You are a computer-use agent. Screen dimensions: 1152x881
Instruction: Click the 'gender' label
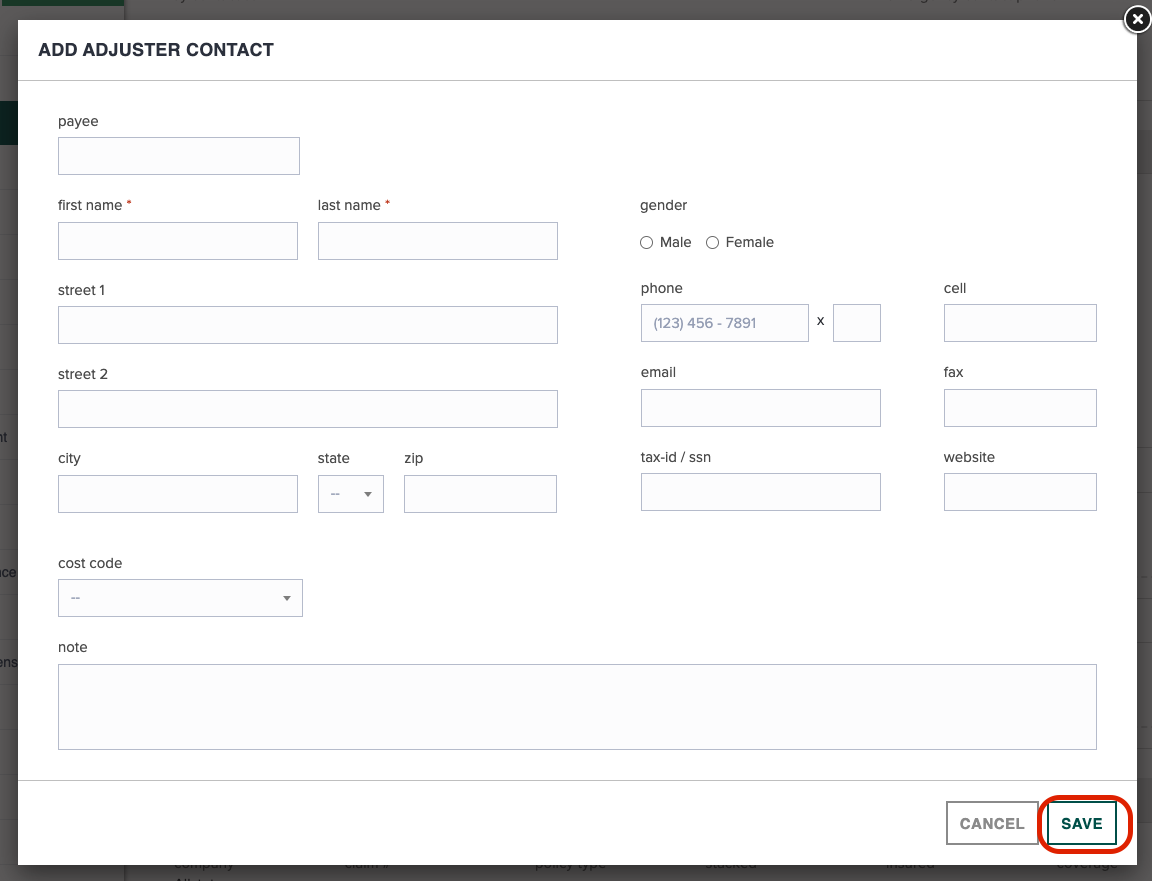(x=663, y=206)
